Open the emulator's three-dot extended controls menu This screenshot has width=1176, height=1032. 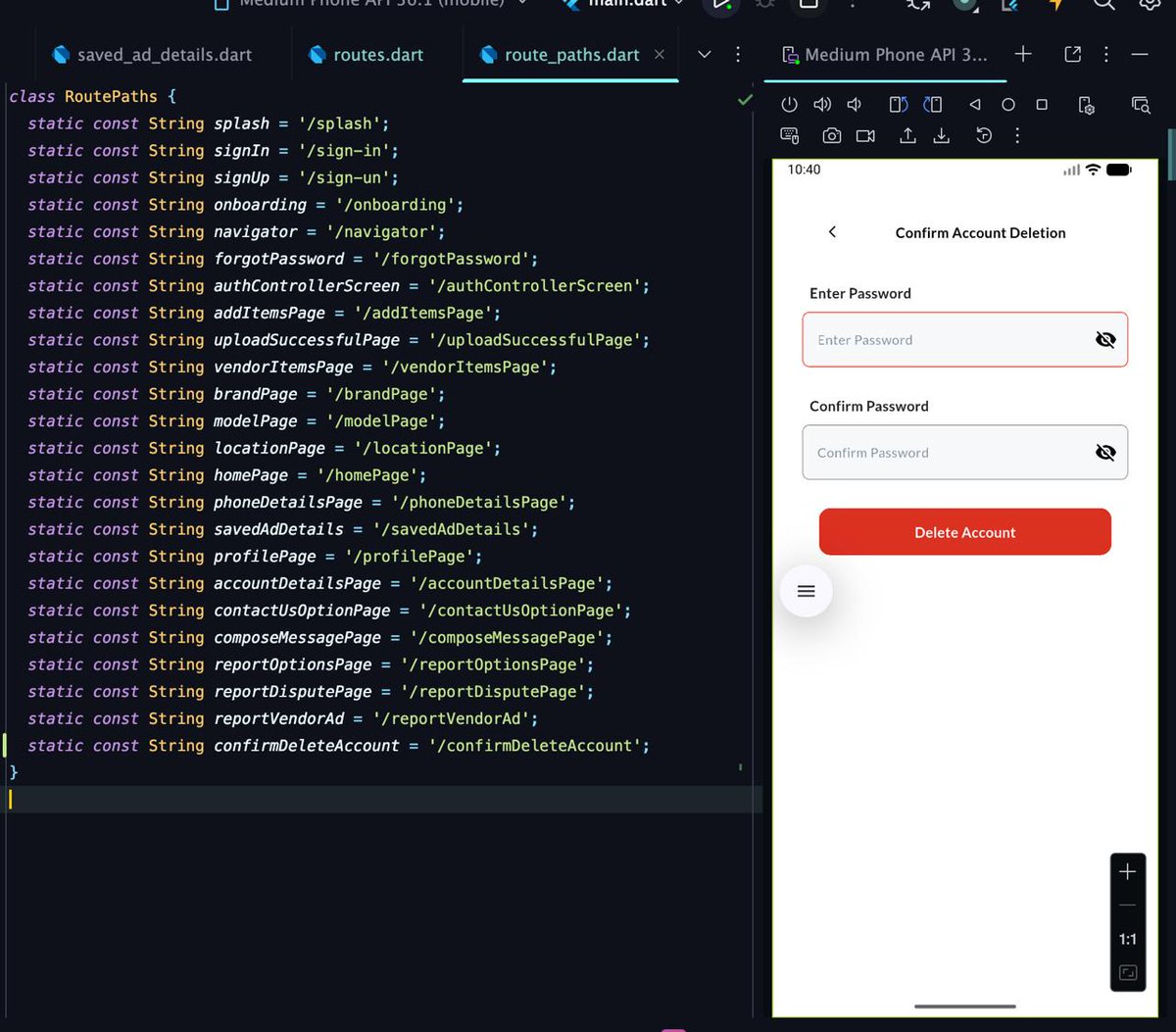[x=1017, y=135]
